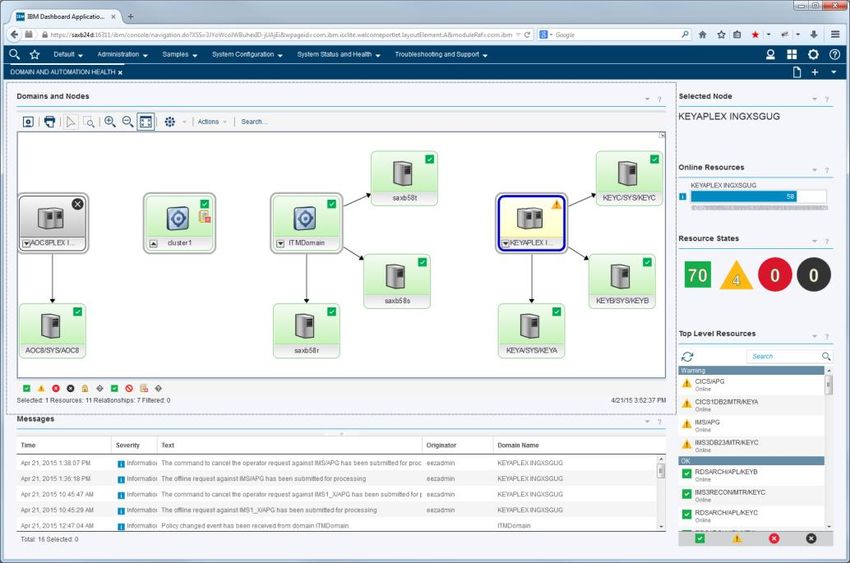Click the select-all topology icon in toolbar
The image size is (850, 563).
click(x=28, y=122)
